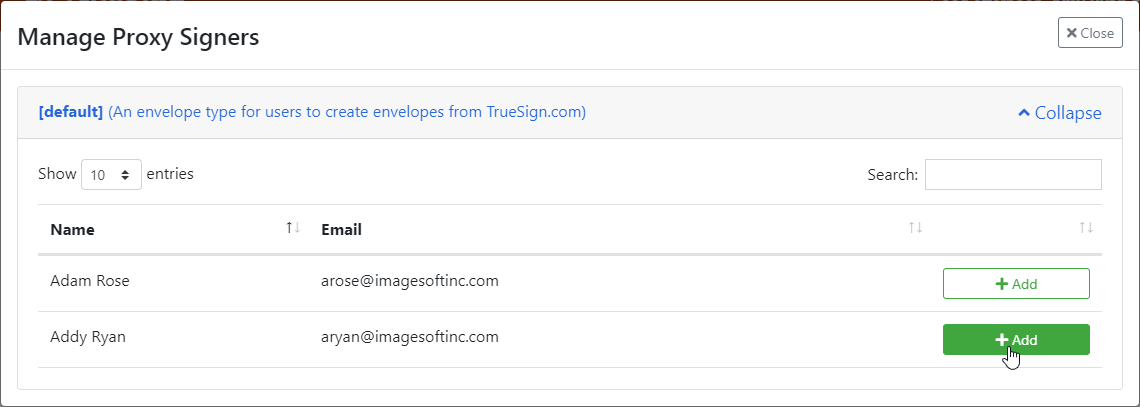Select email arose@imagesoftinc.com
Viewport: 1140px width, 407px height.
click(410, 281)
